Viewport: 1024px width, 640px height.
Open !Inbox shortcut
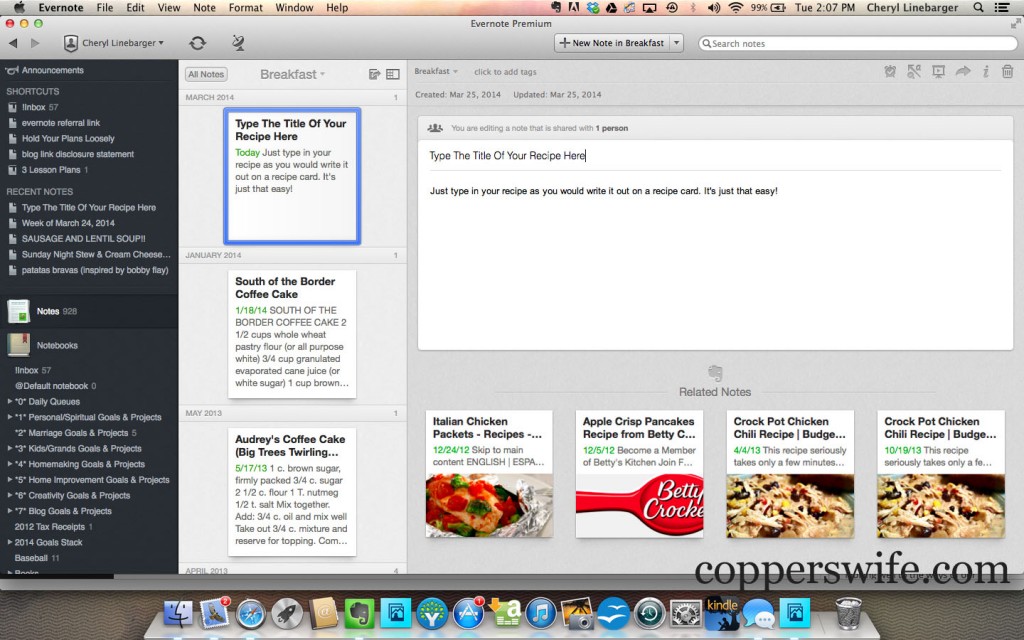[x=33, y=107]
